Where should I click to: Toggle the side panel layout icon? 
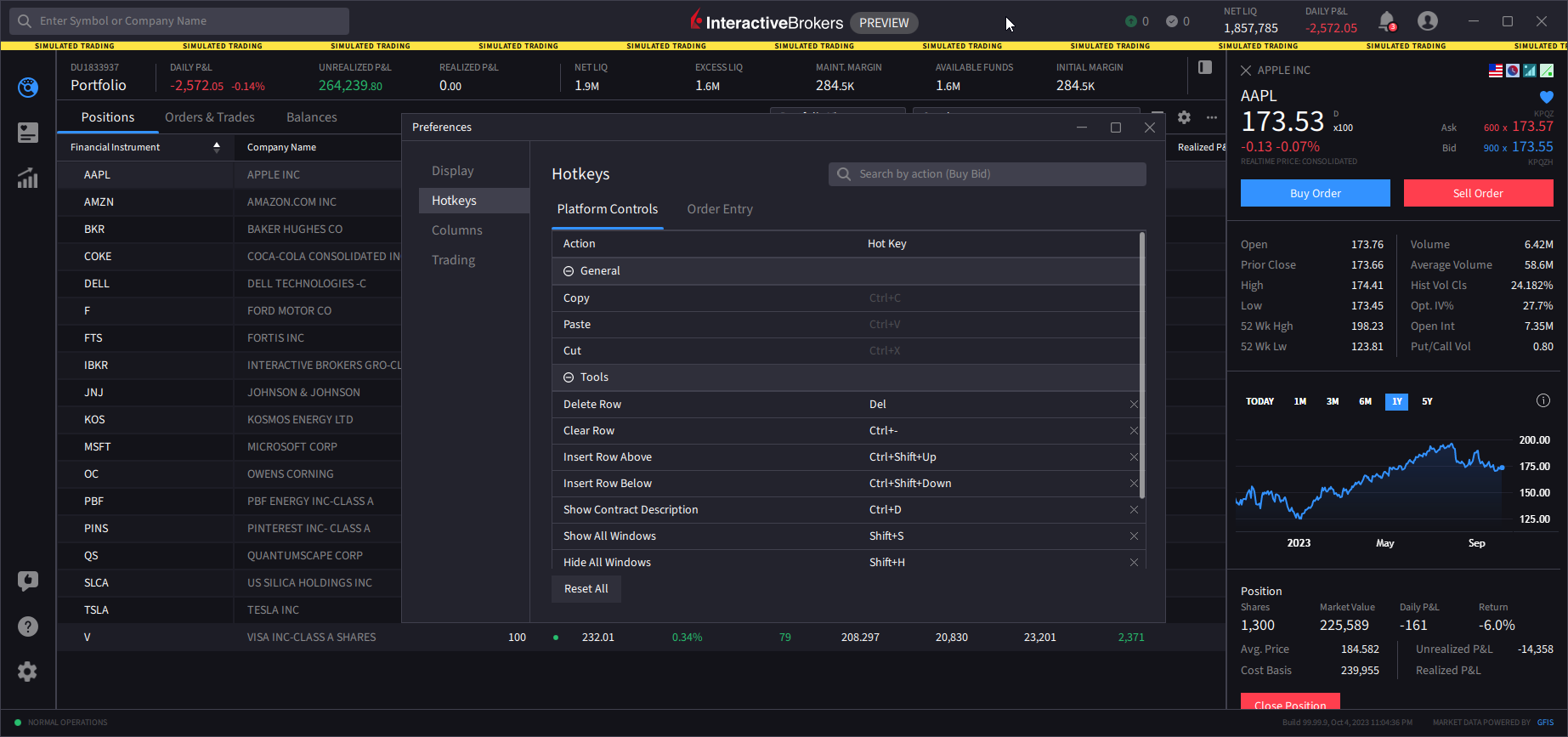(1205, 68)
